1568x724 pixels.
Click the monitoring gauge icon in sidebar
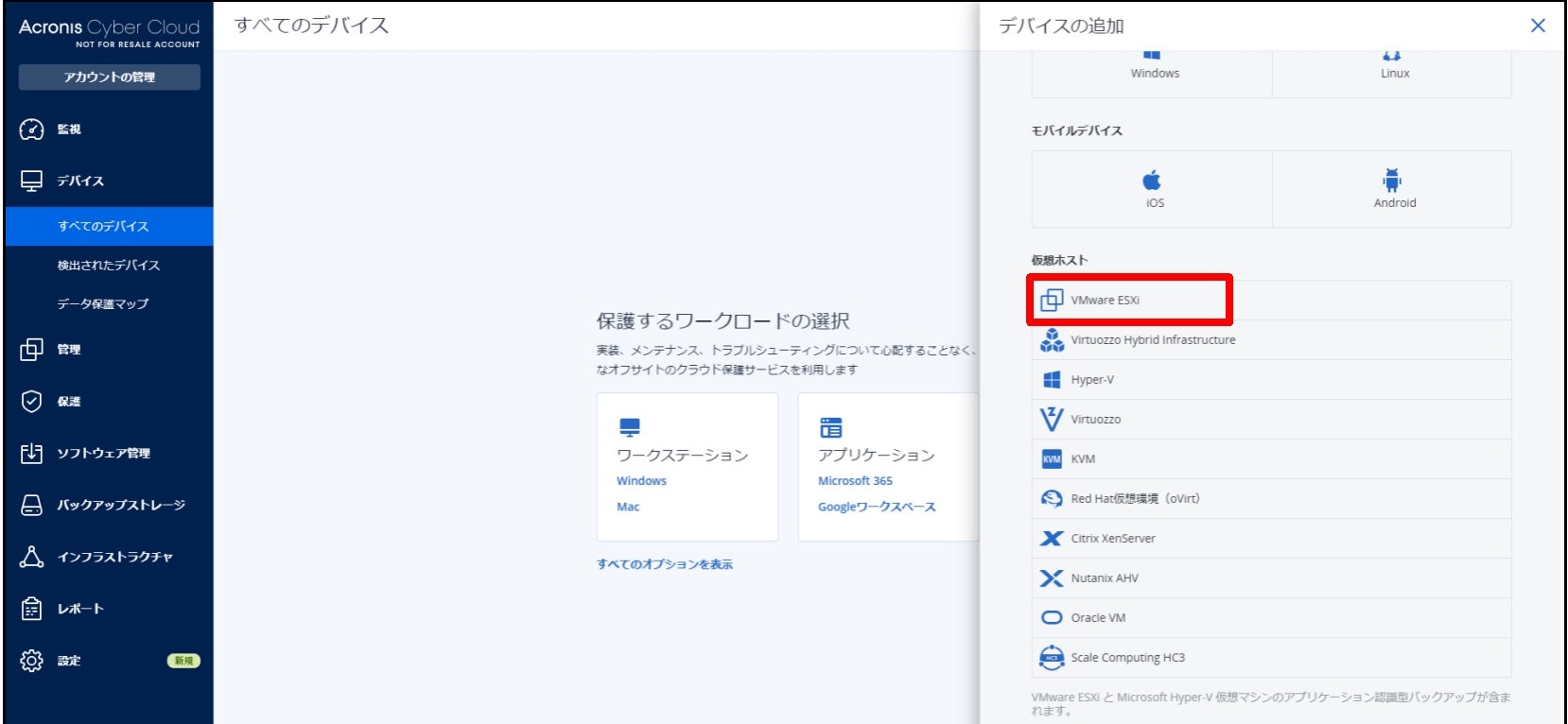point(31,129)
